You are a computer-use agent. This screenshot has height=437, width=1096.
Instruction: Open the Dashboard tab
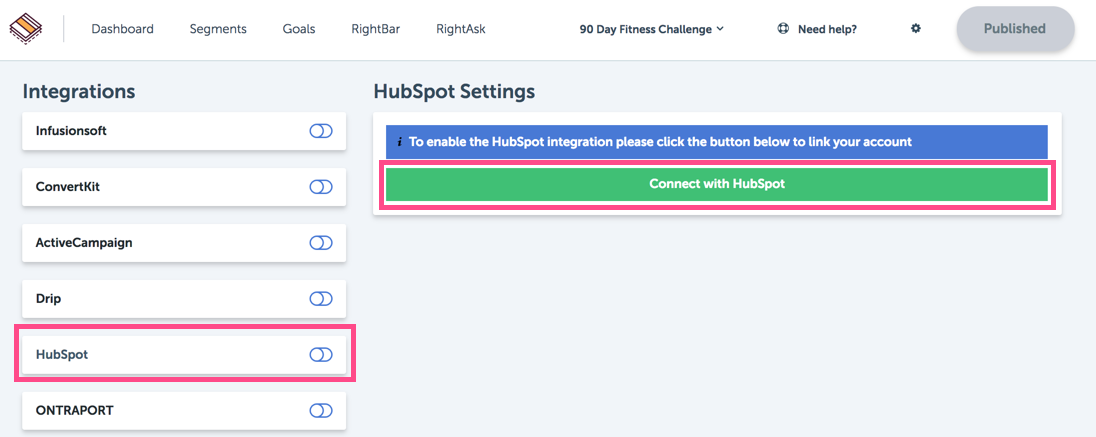point(122,29)
